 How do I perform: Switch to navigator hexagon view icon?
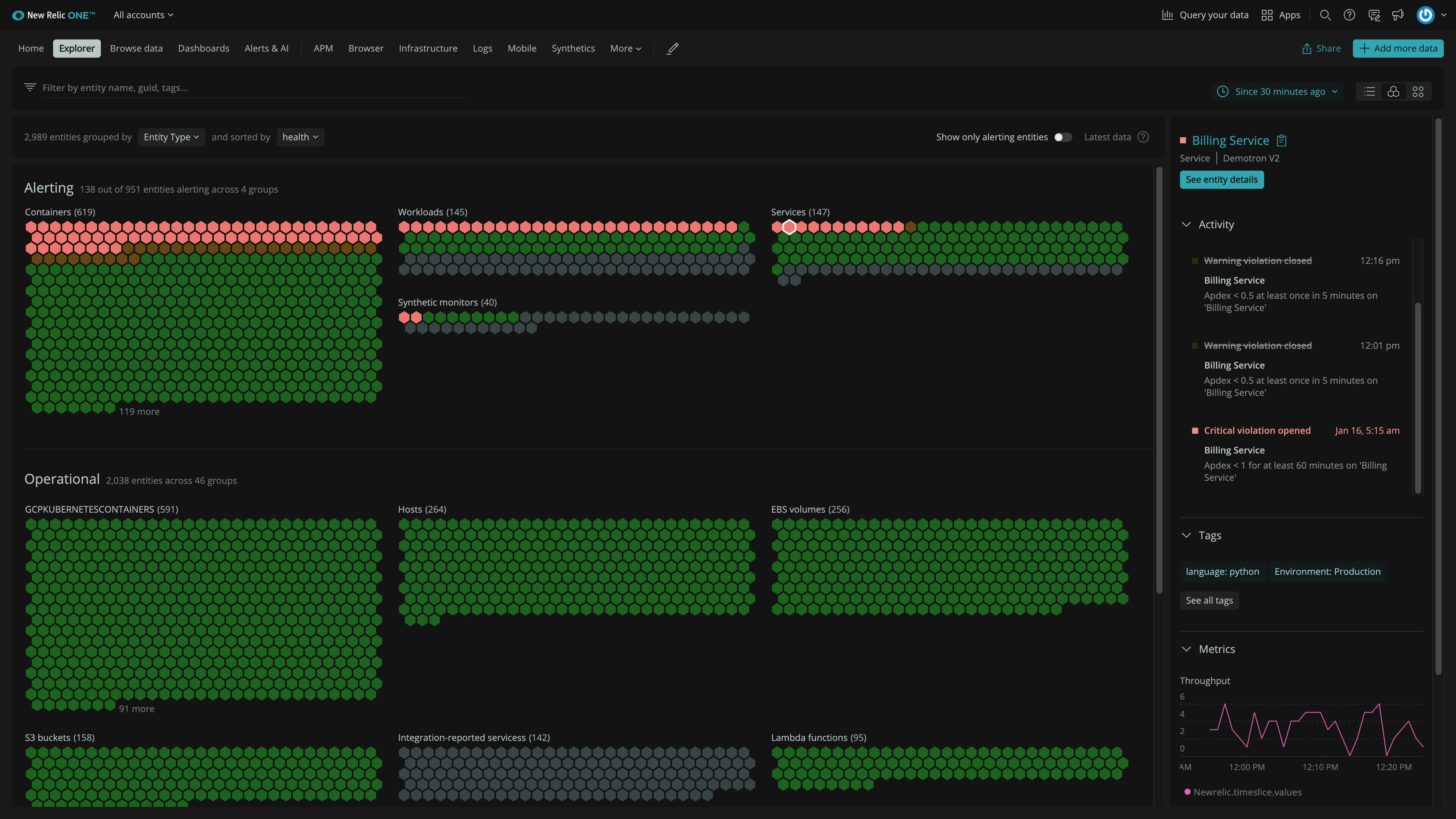tap(1393, 91)
